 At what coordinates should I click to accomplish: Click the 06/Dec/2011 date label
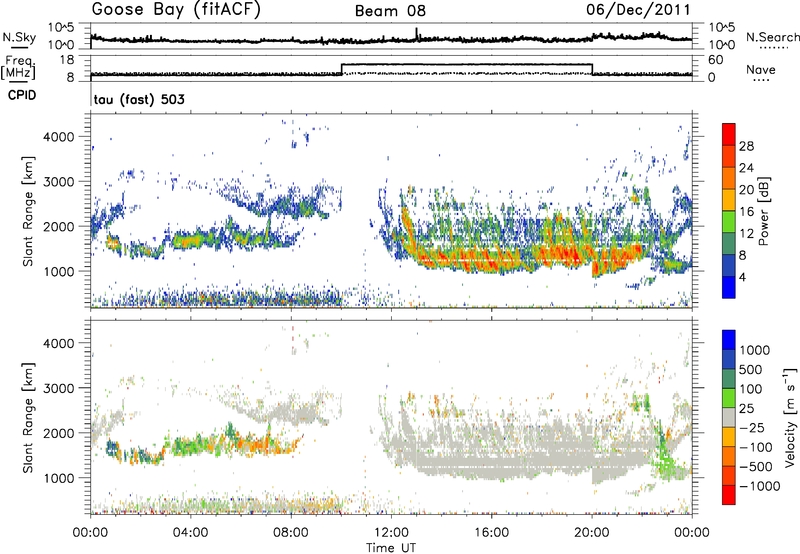point(638,10)
